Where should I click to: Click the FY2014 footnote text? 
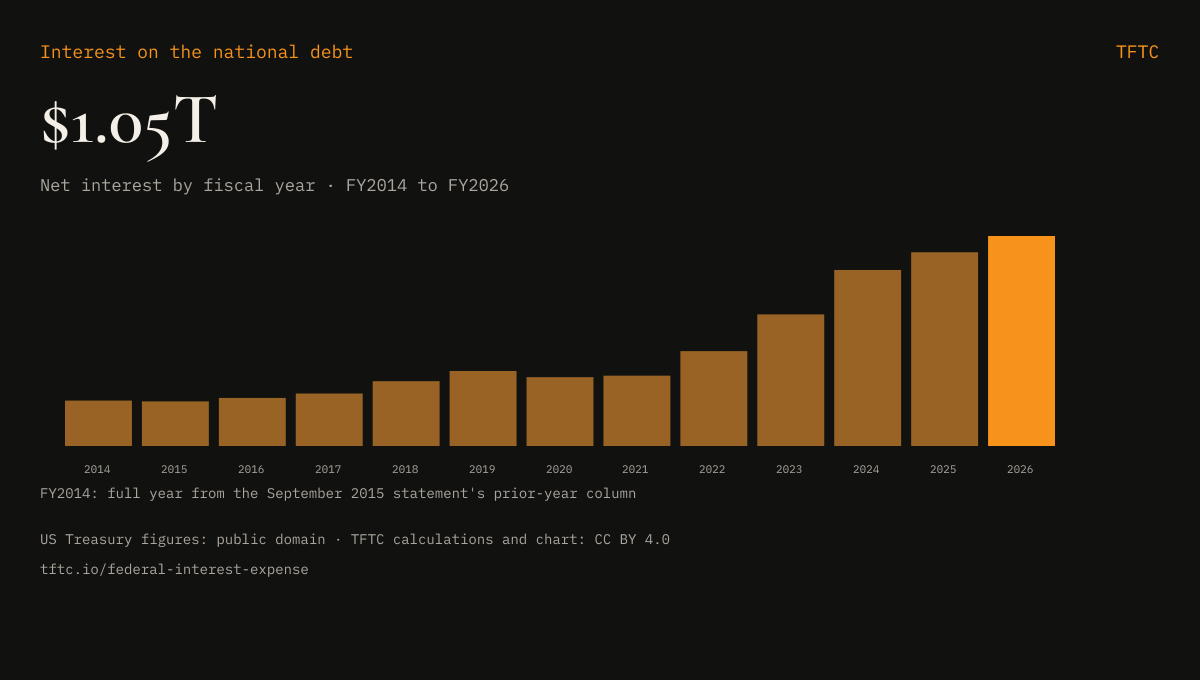(338, 494)
